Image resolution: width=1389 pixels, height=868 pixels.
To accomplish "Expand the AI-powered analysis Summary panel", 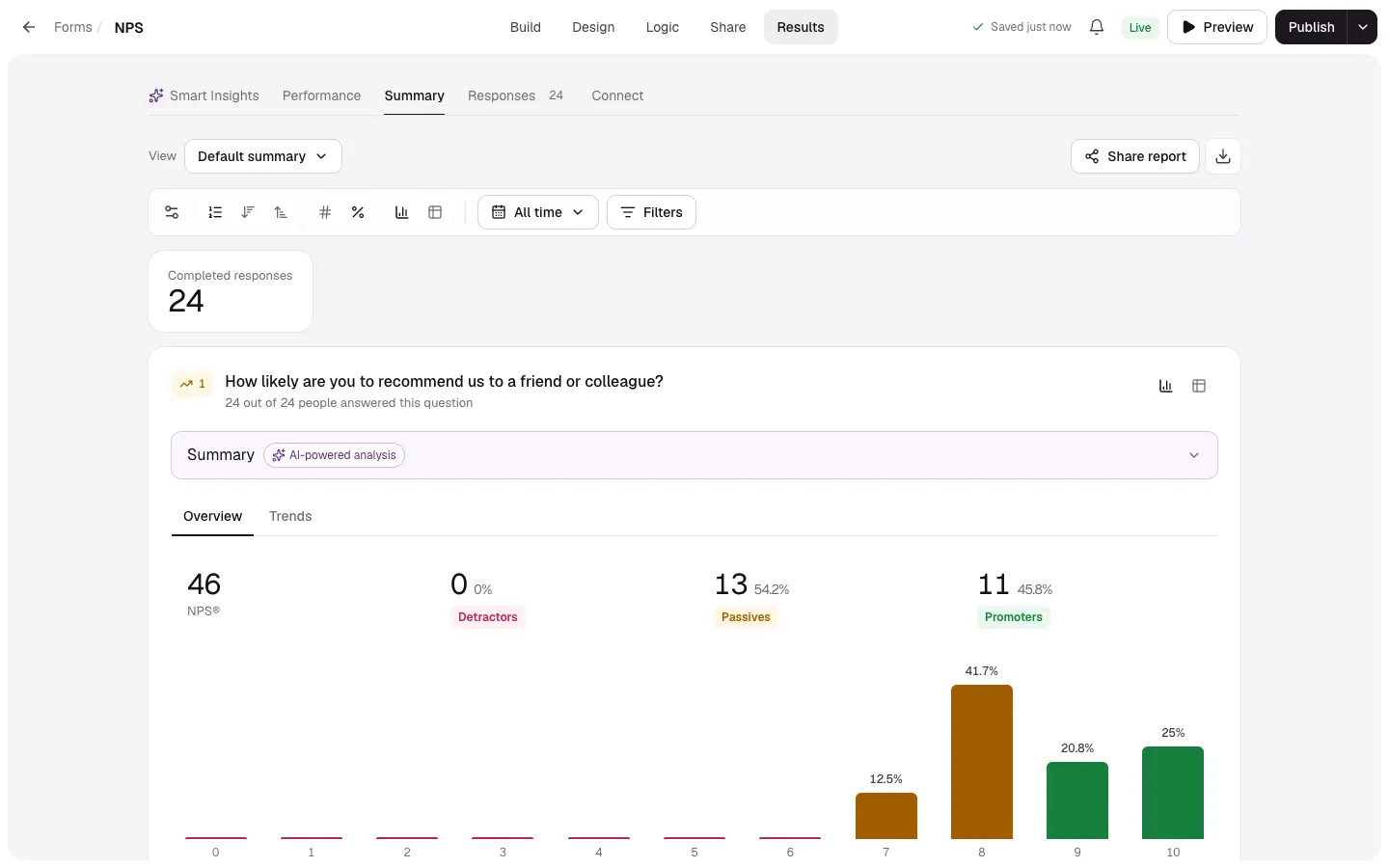I will tap(694, 455).
